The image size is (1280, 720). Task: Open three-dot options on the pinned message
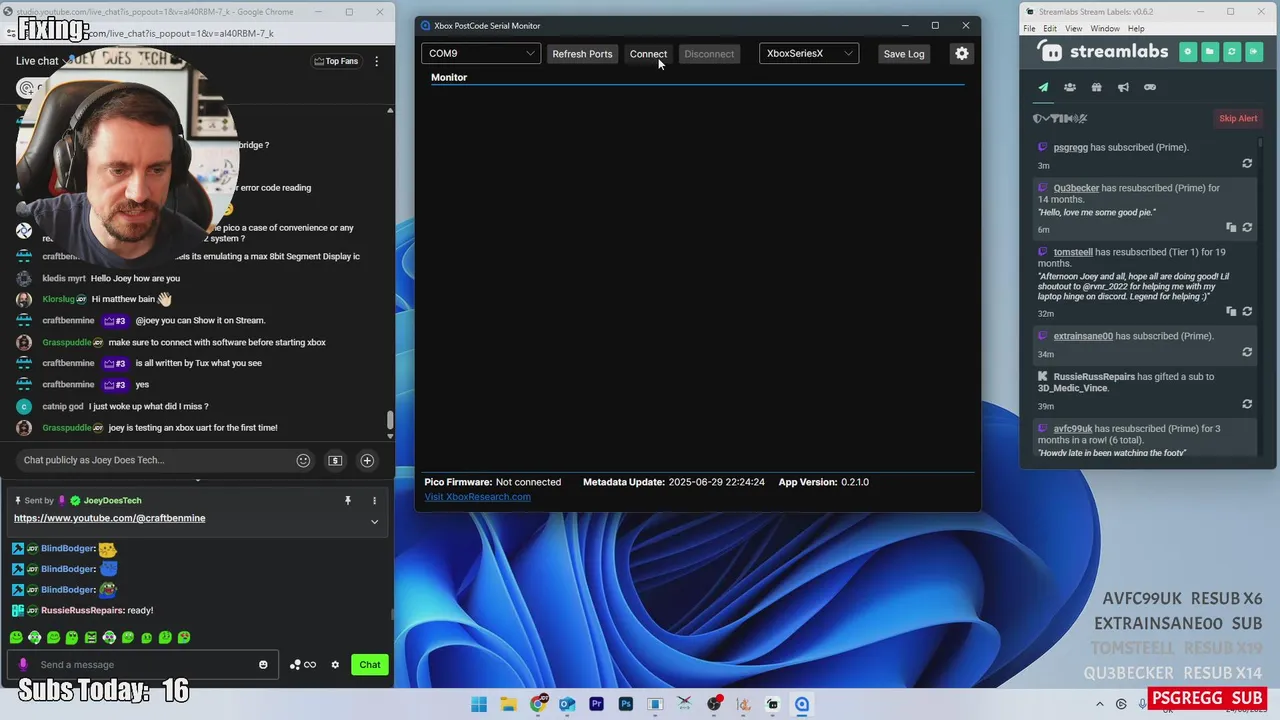[375, 500]
